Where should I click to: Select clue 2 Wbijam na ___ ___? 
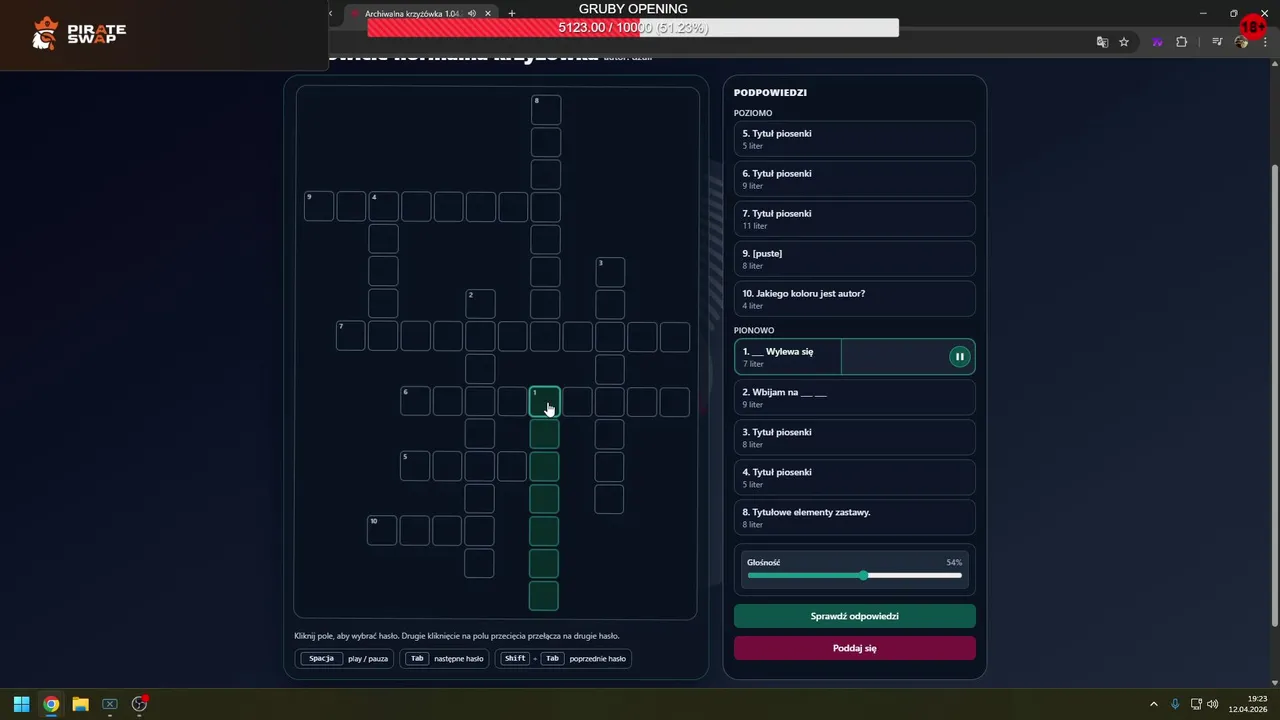(x=854, y=397)
